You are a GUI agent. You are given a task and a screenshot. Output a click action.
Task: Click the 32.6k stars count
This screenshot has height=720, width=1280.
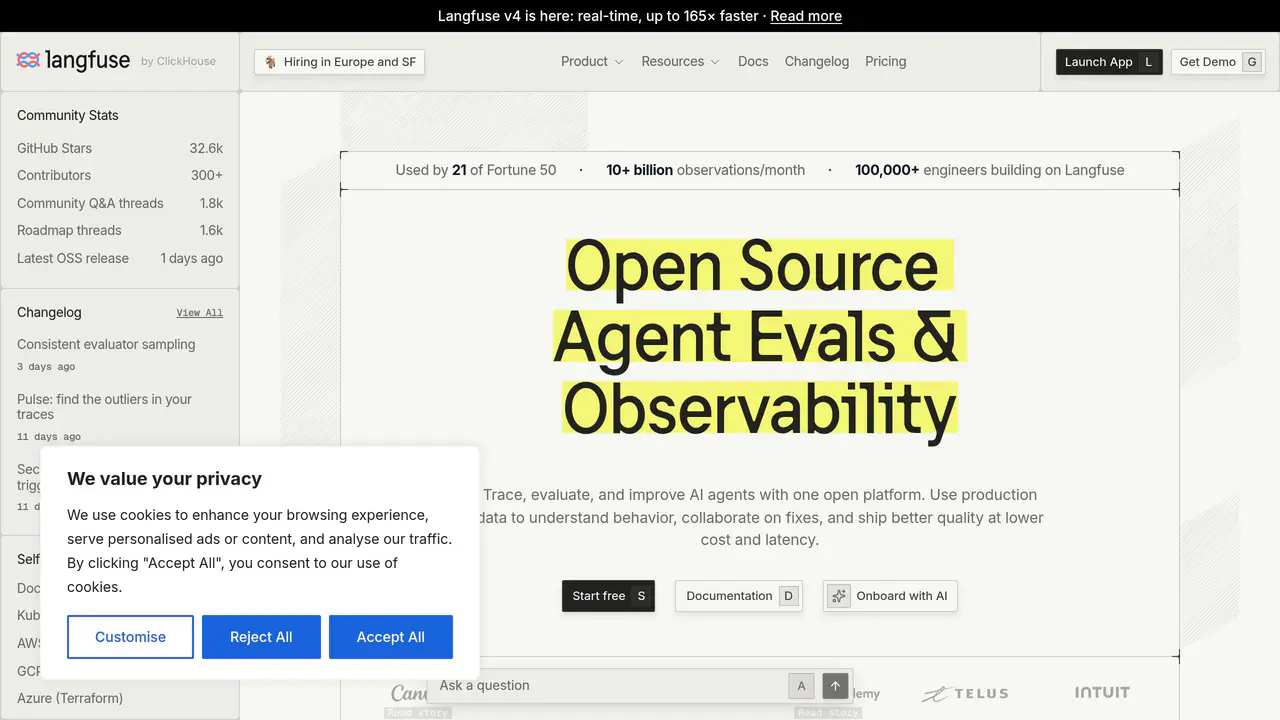tap(206, 148)
